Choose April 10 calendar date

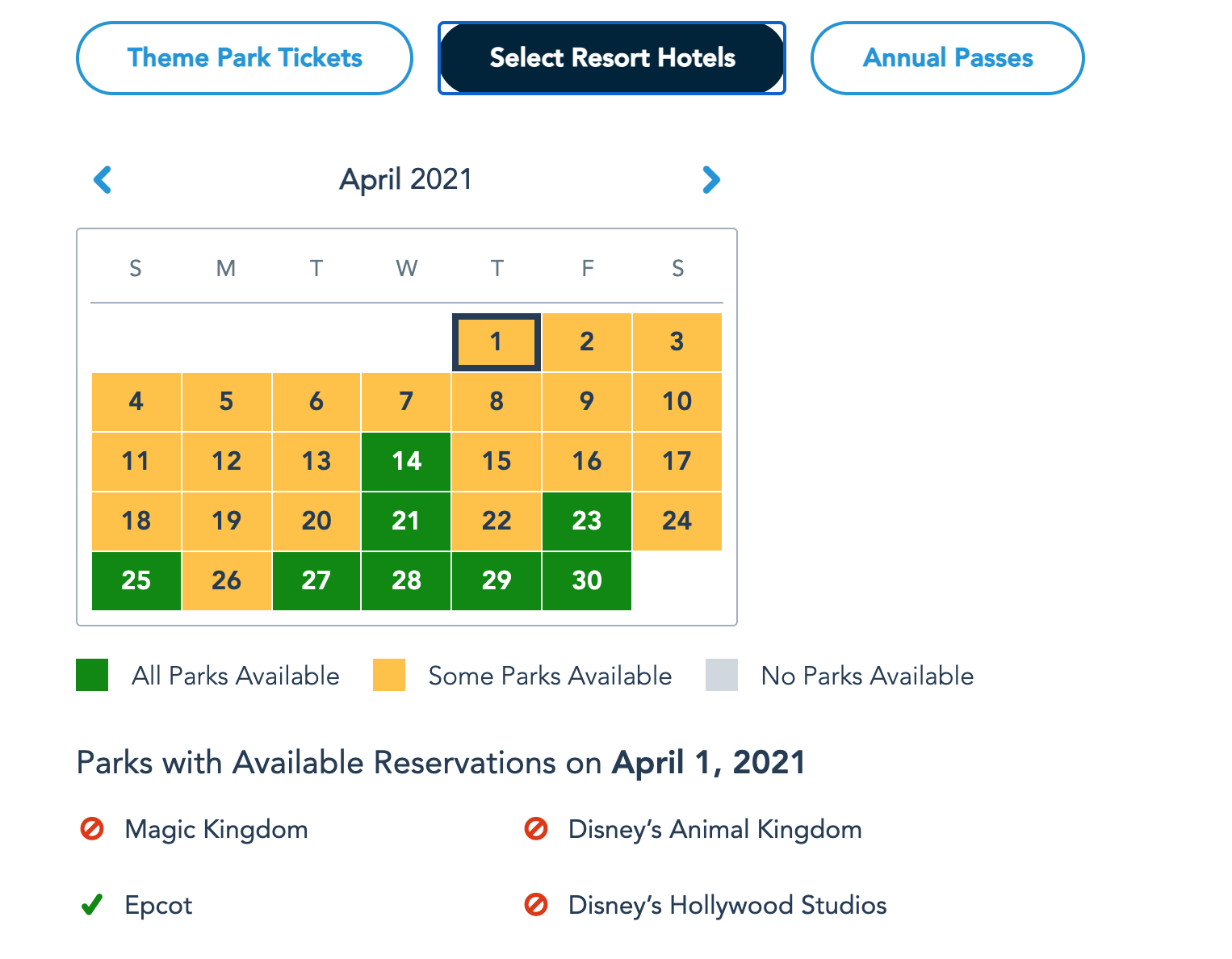pos(677,401)
